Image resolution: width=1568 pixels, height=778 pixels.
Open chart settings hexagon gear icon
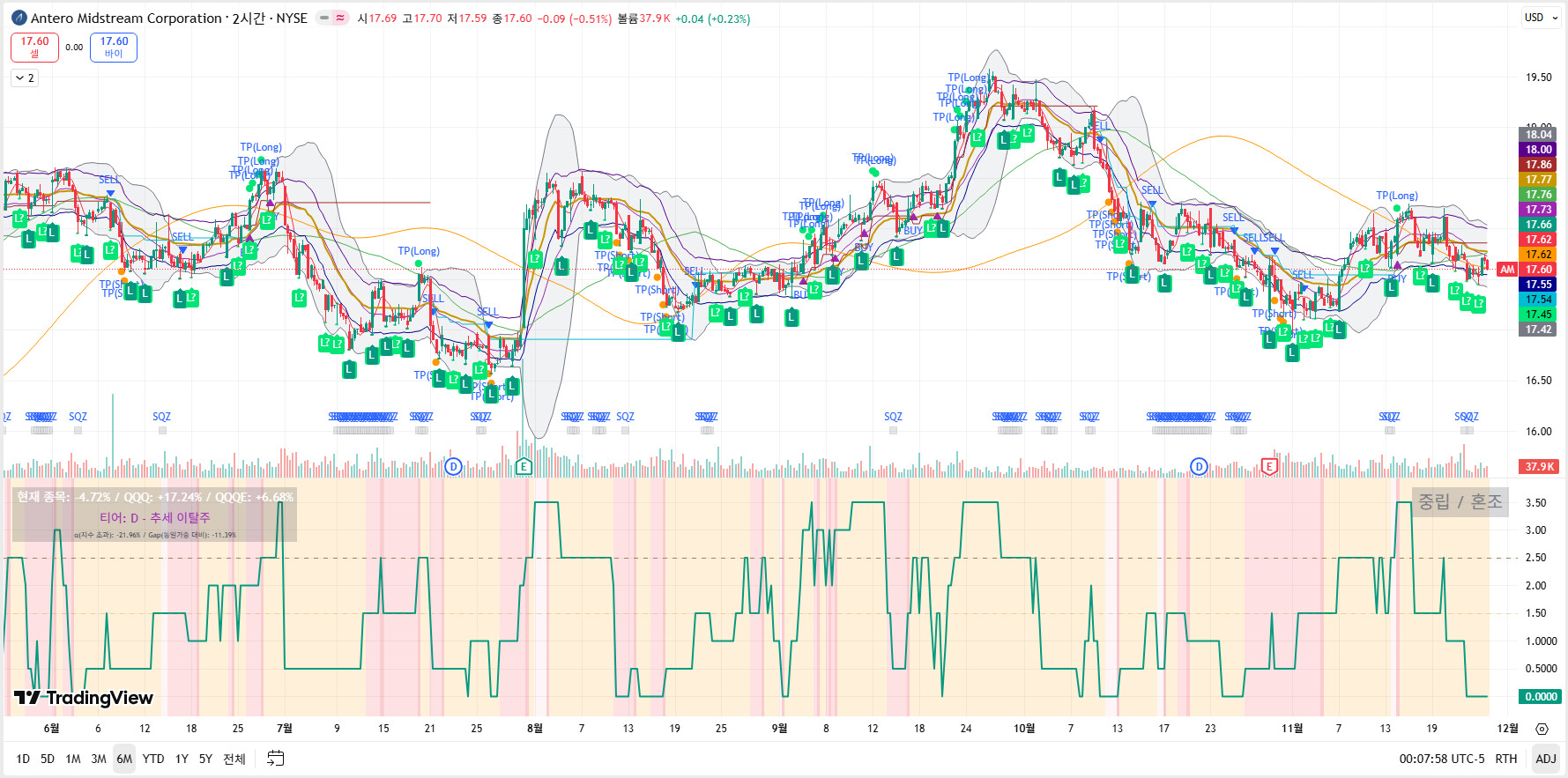[1542, 729]
